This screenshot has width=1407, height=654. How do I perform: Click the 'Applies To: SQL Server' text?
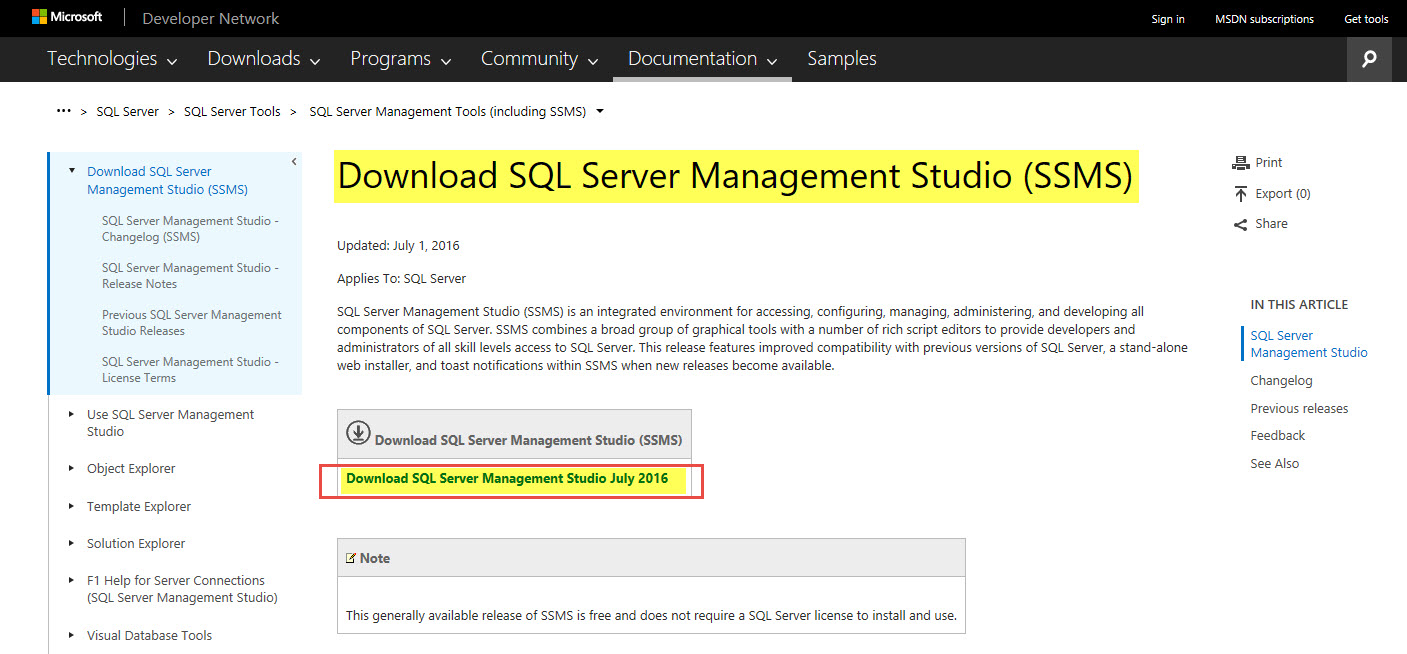click(x=402, y=279)
